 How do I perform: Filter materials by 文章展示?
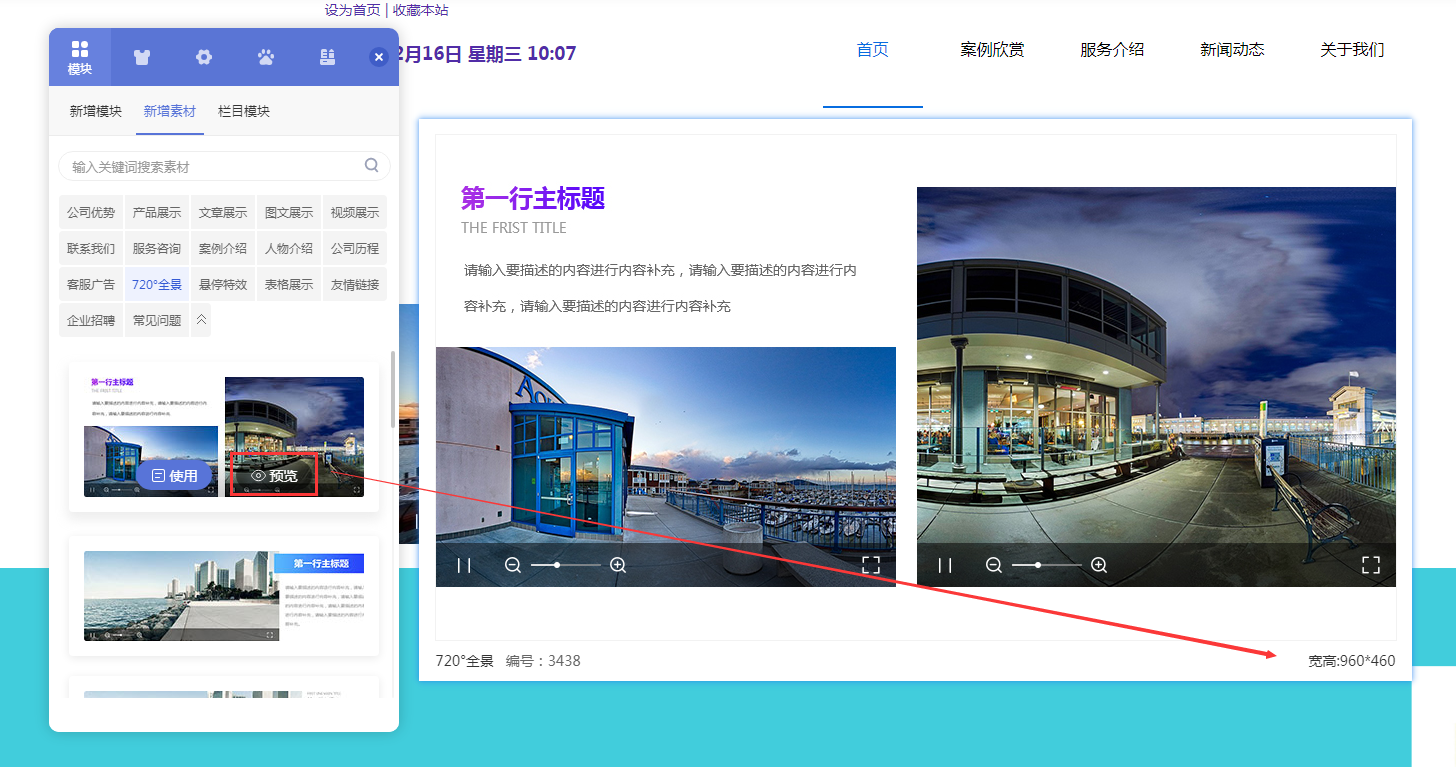click(x=223, y=212)
